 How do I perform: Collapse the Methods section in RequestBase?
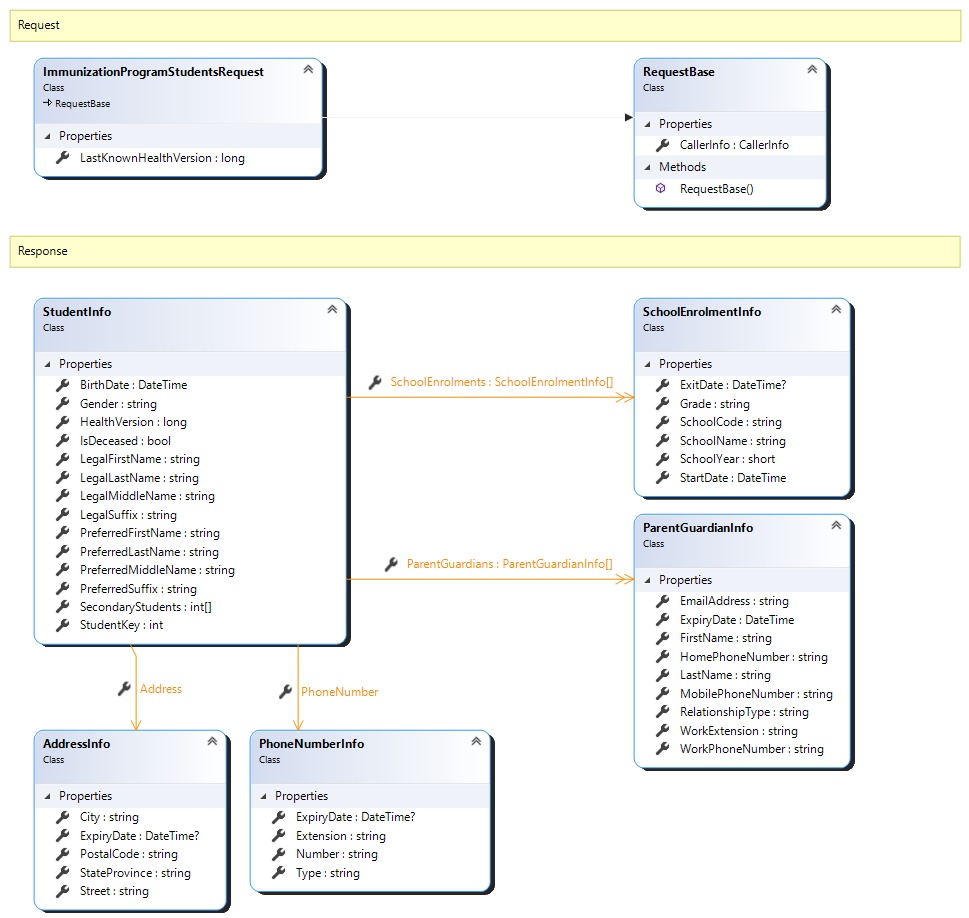pyautogui.click(x=648, y=167)
